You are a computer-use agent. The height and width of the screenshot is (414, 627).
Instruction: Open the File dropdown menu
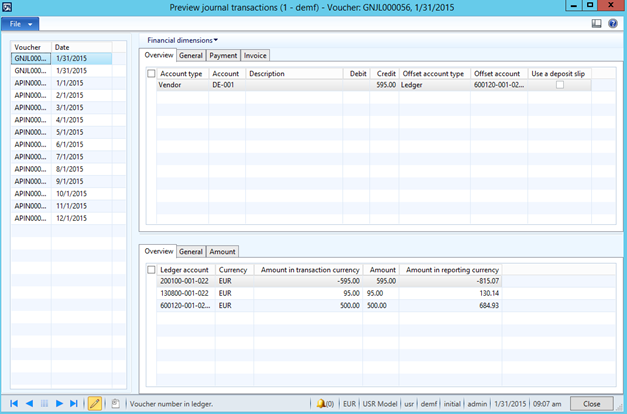tap(24, 23)
